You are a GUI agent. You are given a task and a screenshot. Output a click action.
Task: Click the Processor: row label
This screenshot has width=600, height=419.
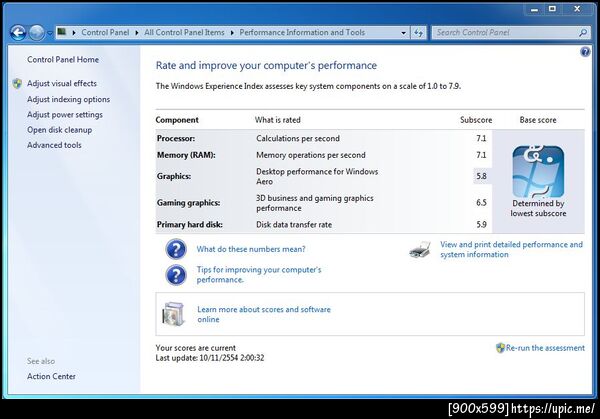(x=176, y=139)
